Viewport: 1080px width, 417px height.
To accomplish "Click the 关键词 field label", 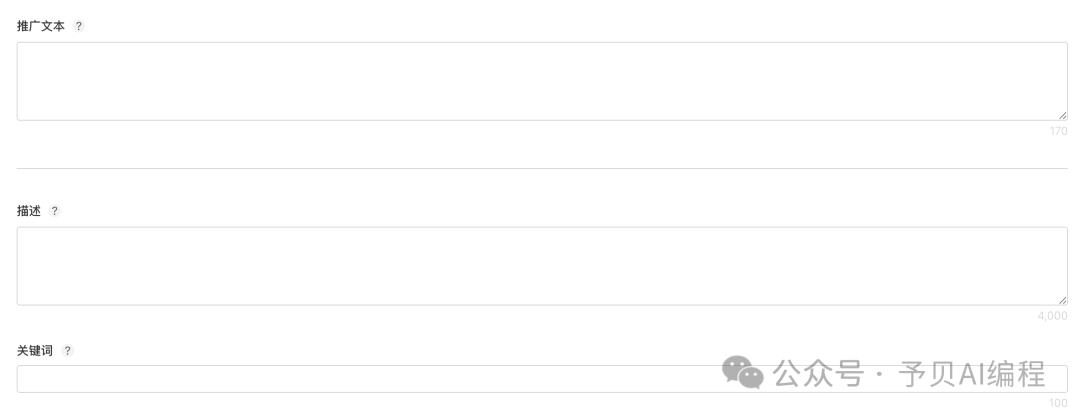I will (35, 351).
